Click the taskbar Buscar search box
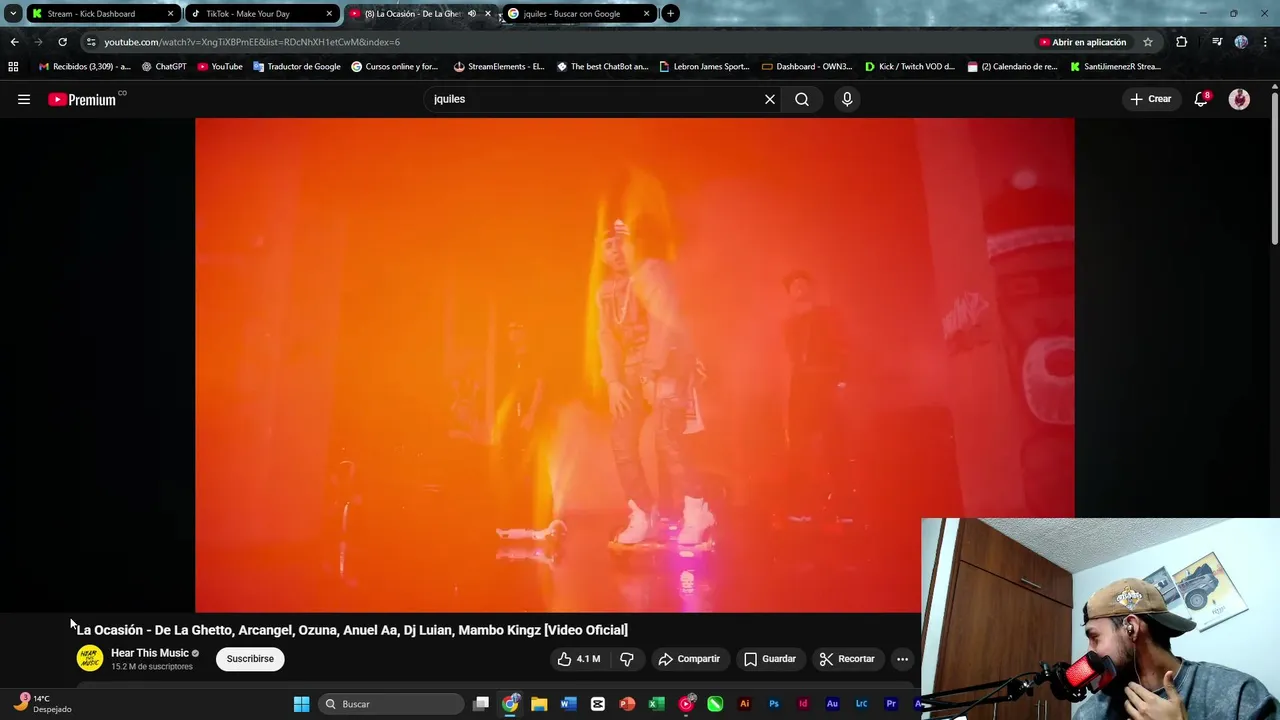The image size is (1280, 720). [x=392, y=704]
